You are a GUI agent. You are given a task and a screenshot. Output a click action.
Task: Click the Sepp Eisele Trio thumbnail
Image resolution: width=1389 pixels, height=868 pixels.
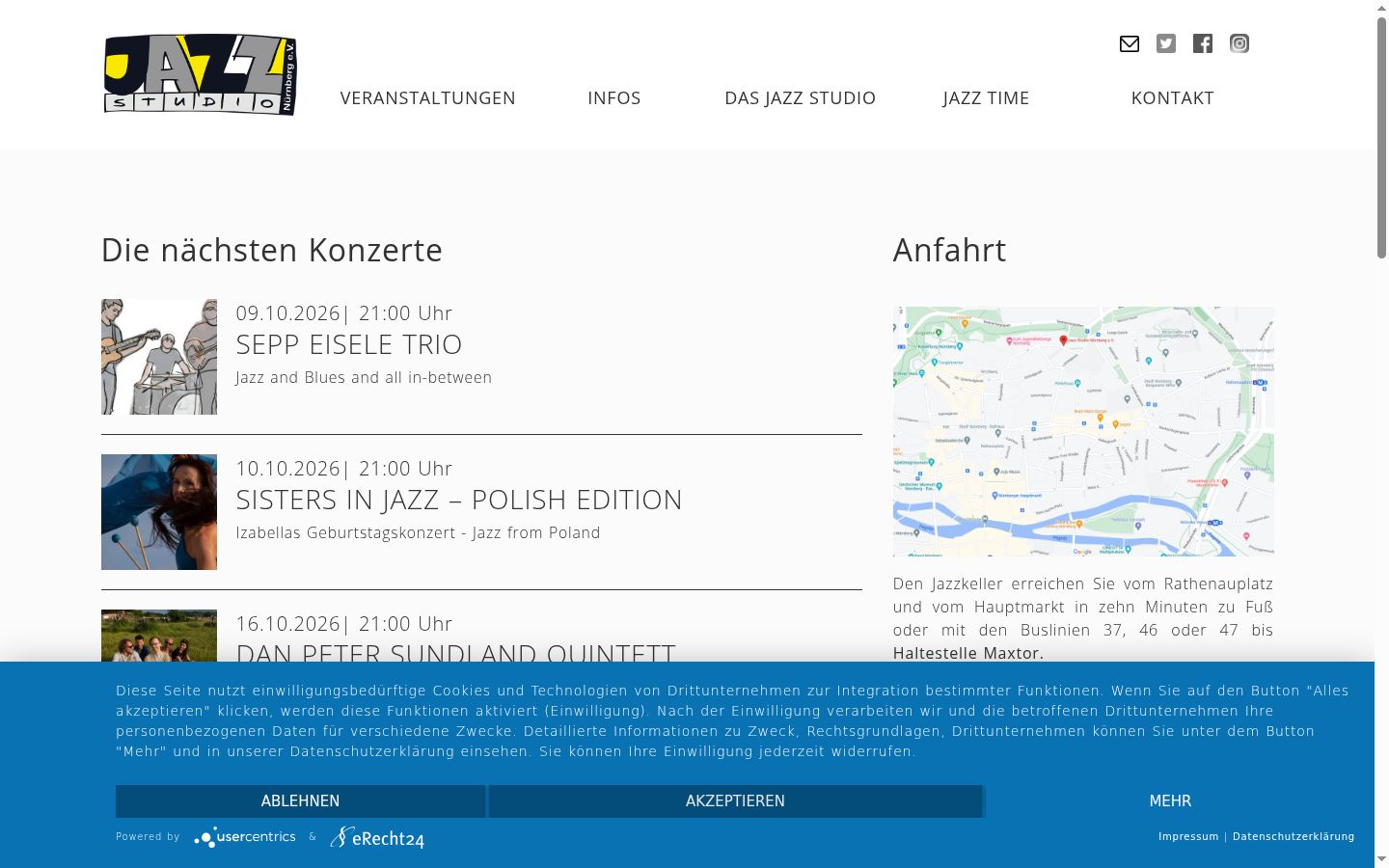click(x=159, y=357)
